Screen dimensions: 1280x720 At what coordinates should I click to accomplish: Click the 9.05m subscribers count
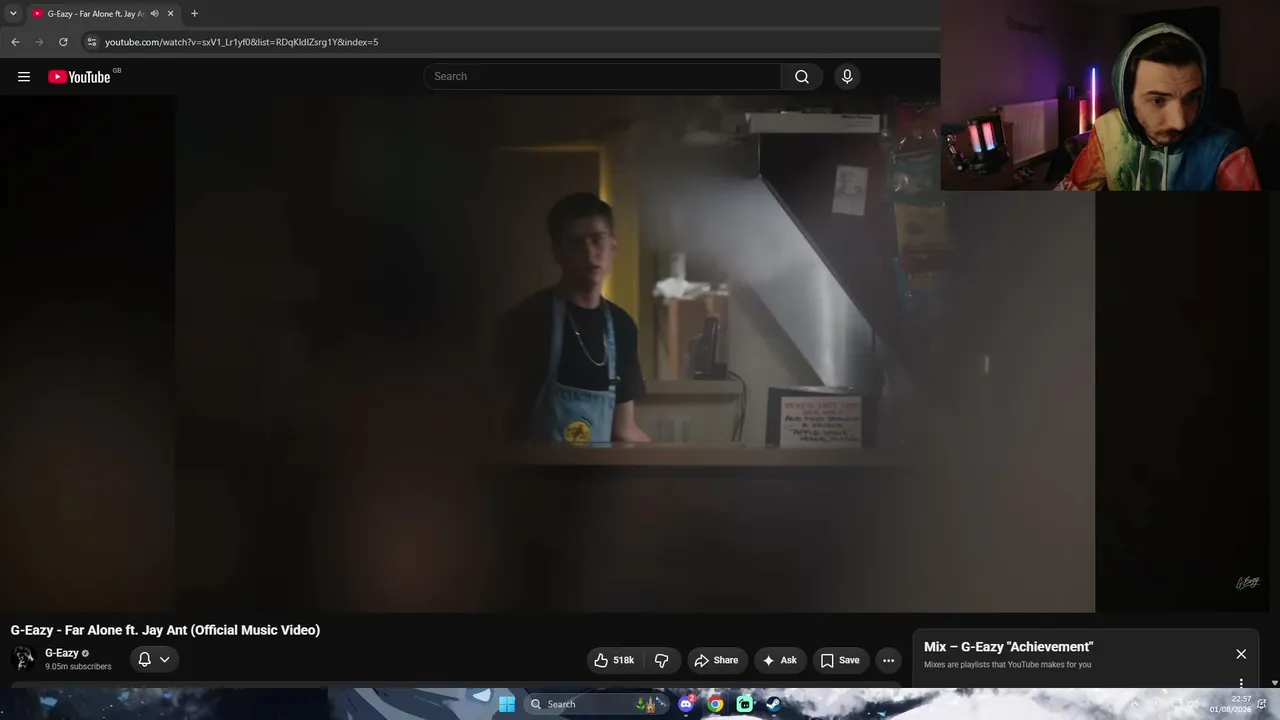point(78,667)
